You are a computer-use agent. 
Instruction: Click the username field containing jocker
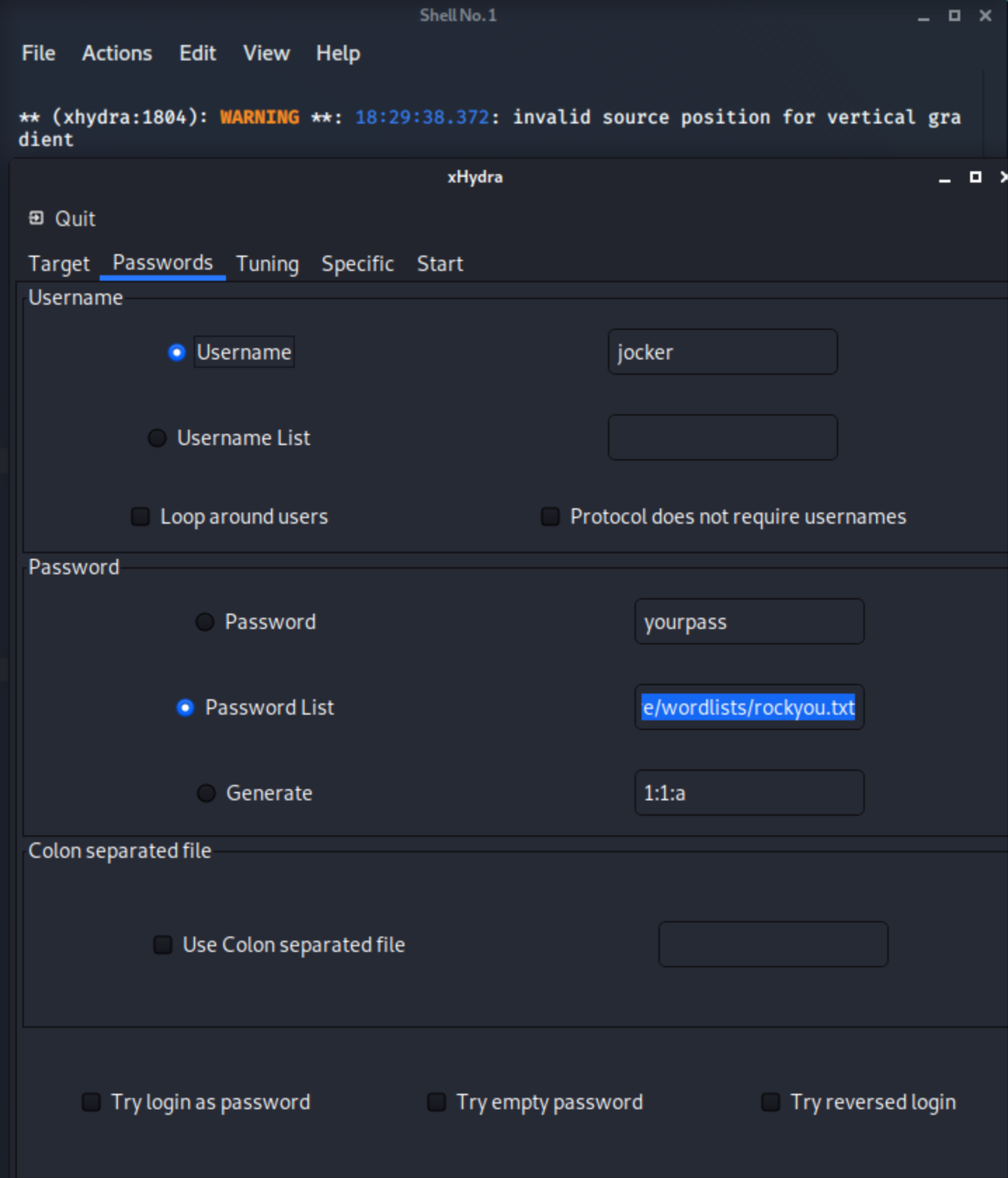(x=722, y=352)
